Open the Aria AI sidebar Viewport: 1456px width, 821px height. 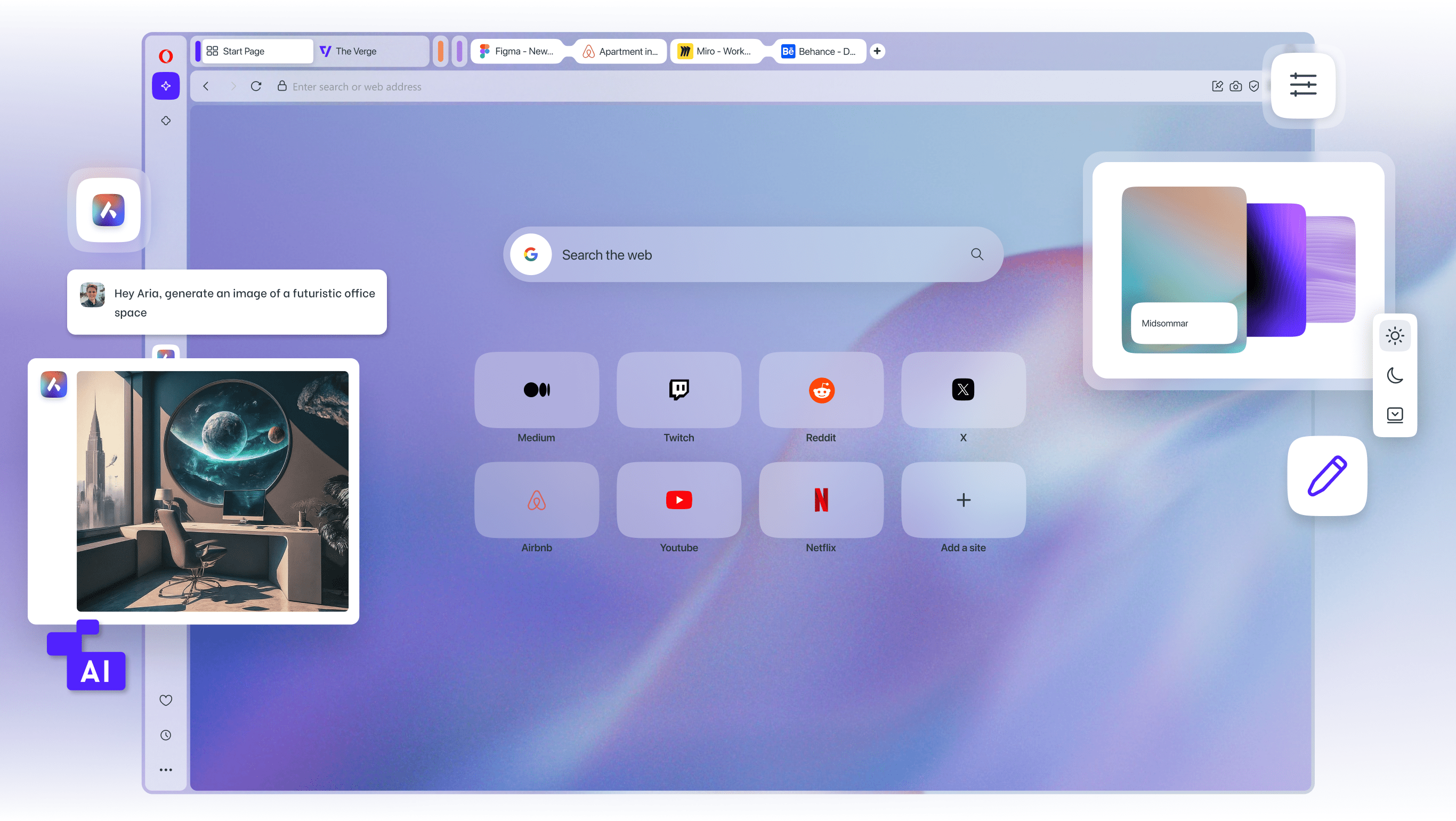pyautogui.click(x=165, y=86)
